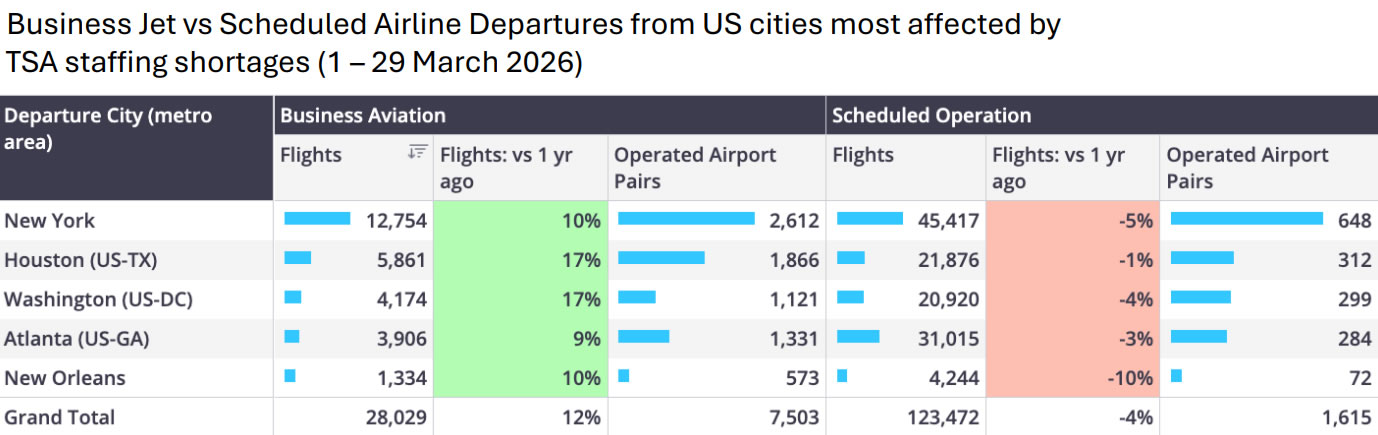The width and height of the screenshot is (1378, 435).
Task: Click the Flights header under Scheduled Operation
Action: 863,155
